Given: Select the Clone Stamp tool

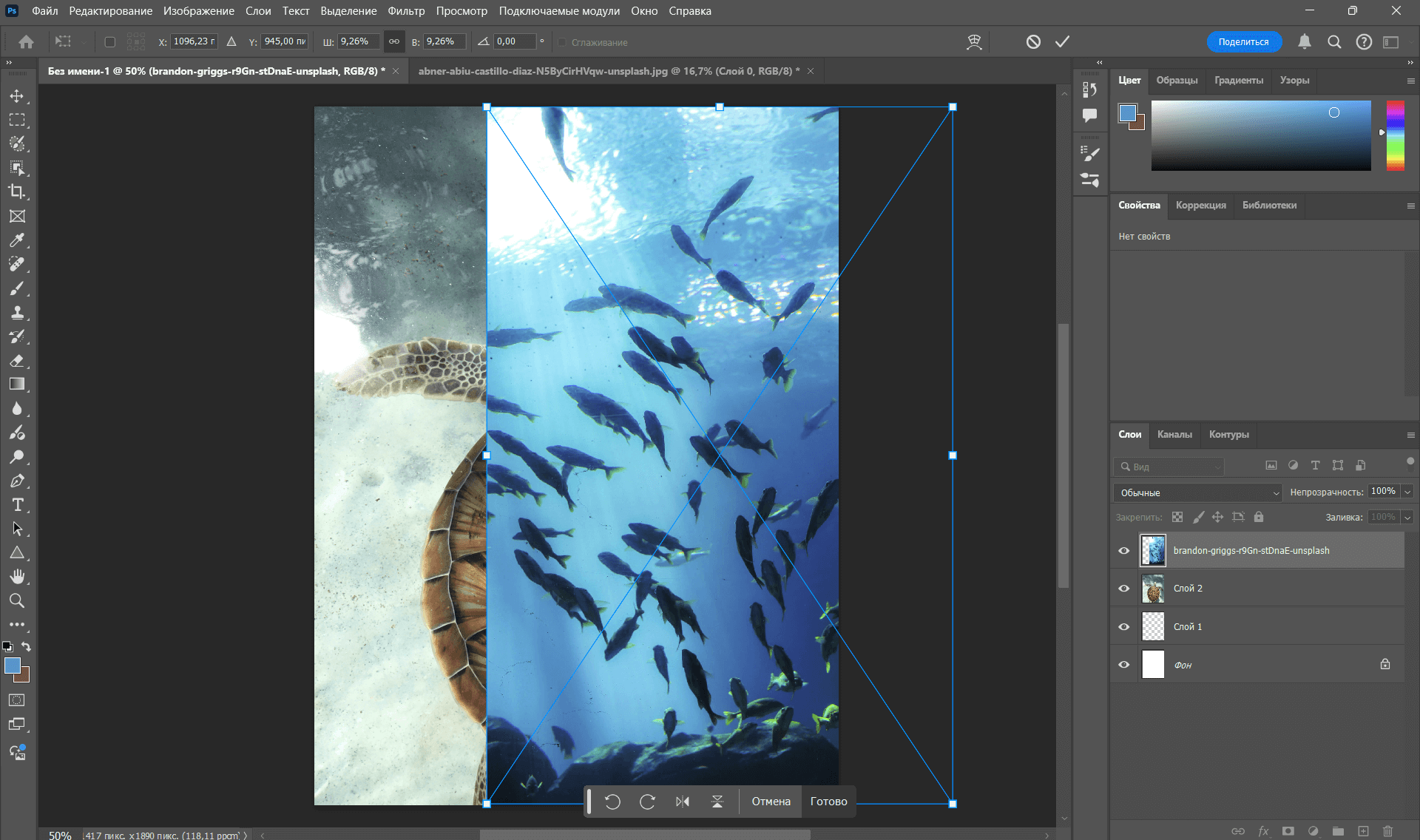Looking at the screenshot, I should point(17,312).
